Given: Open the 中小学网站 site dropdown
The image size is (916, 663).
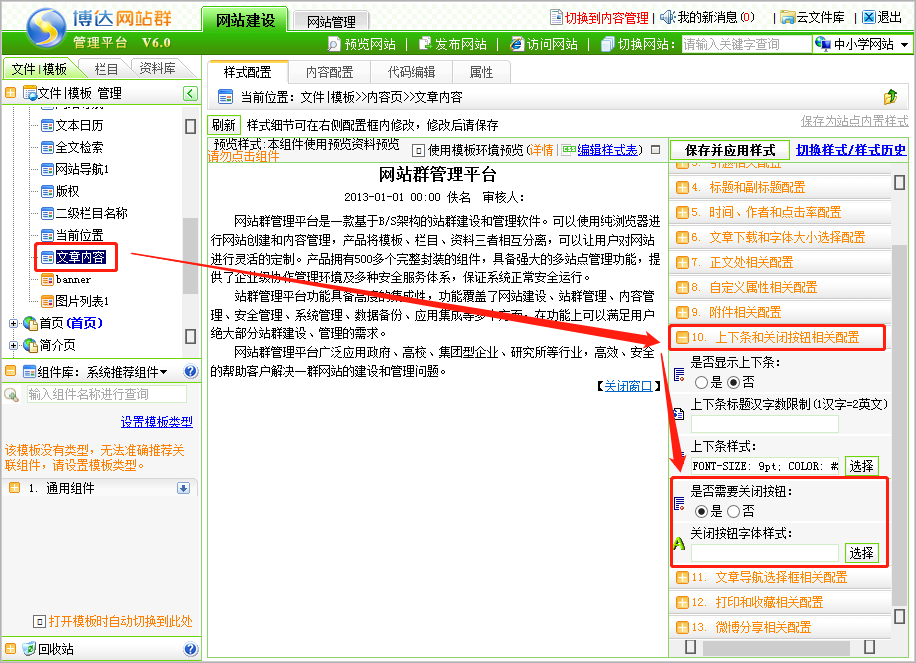Looking at the screenshot, I should tap(862, 44).
